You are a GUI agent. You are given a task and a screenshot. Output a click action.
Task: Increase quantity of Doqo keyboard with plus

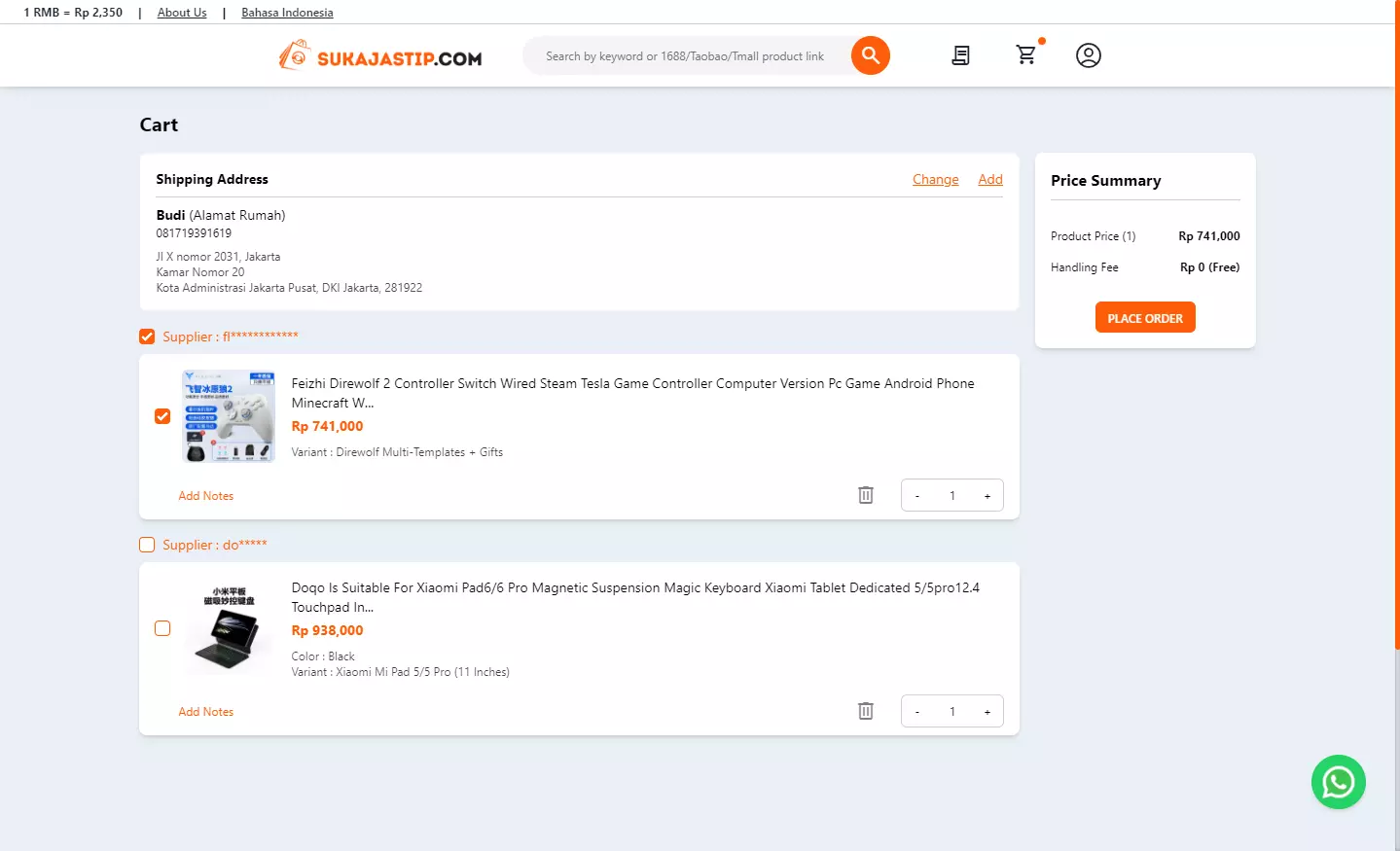point(987,712)
